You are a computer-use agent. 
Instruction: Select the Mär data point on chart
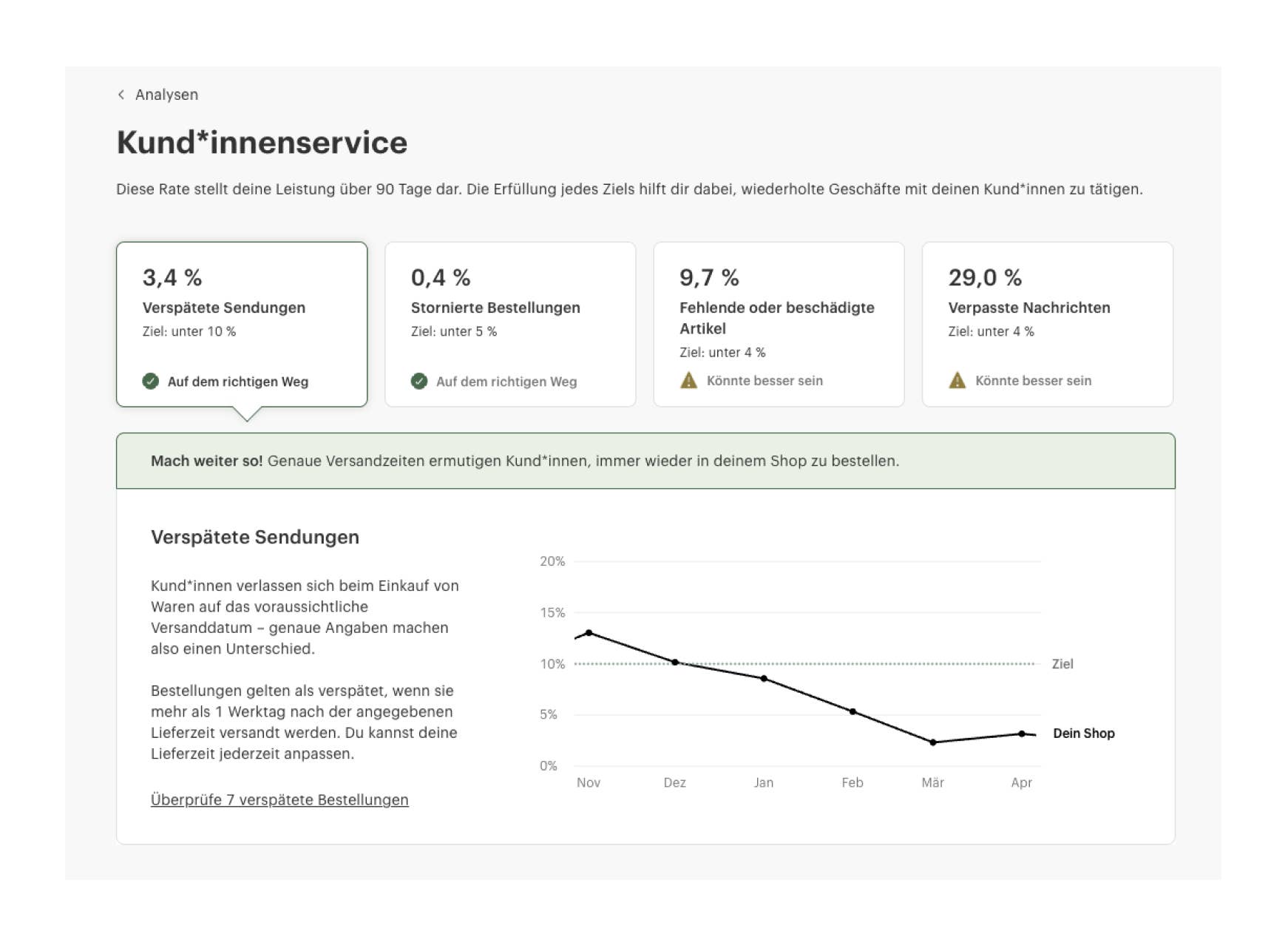point(933,742)
